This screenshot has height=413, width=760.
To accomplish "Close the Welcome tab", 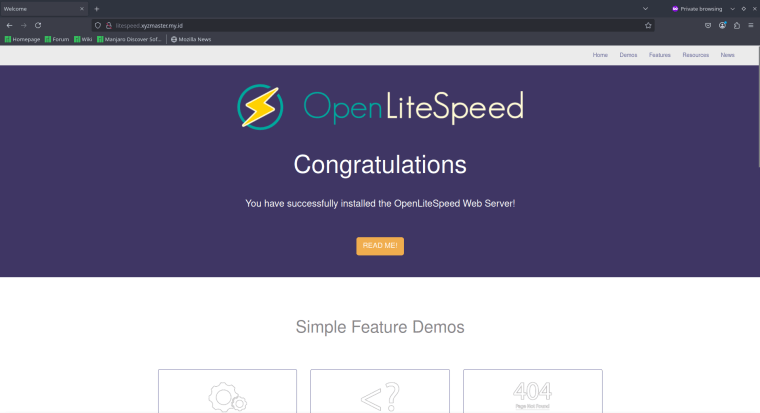I will point(81,9).
